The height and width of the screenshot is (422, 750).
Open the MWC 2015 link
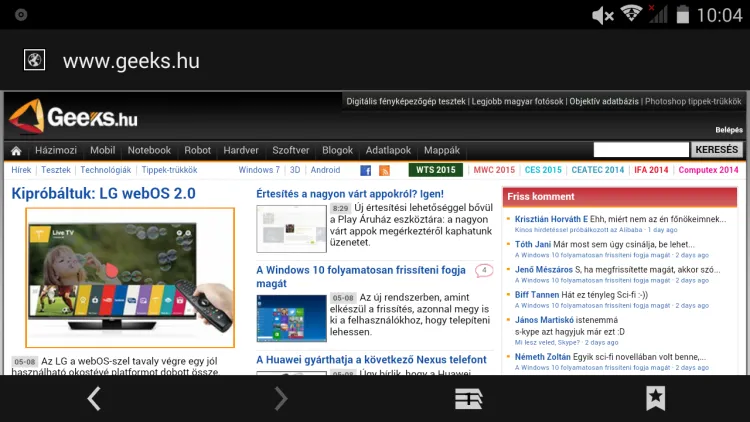point(494,170)
